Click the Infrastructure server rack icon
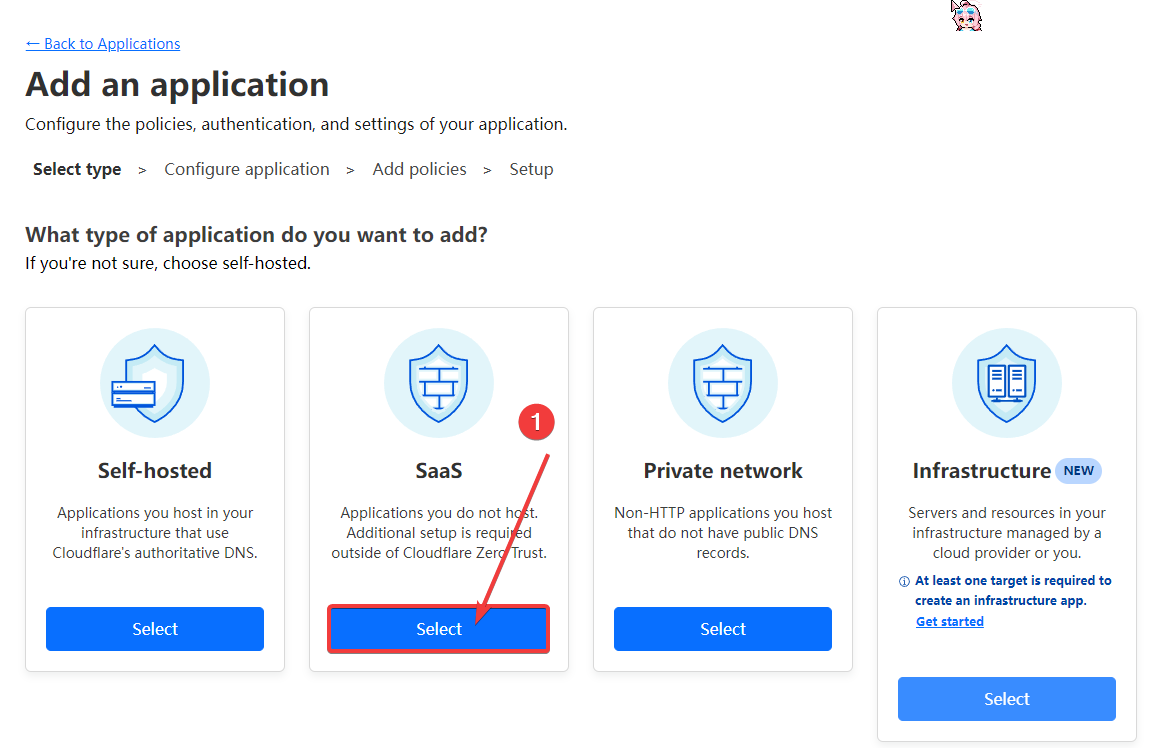 (1007, 383)
